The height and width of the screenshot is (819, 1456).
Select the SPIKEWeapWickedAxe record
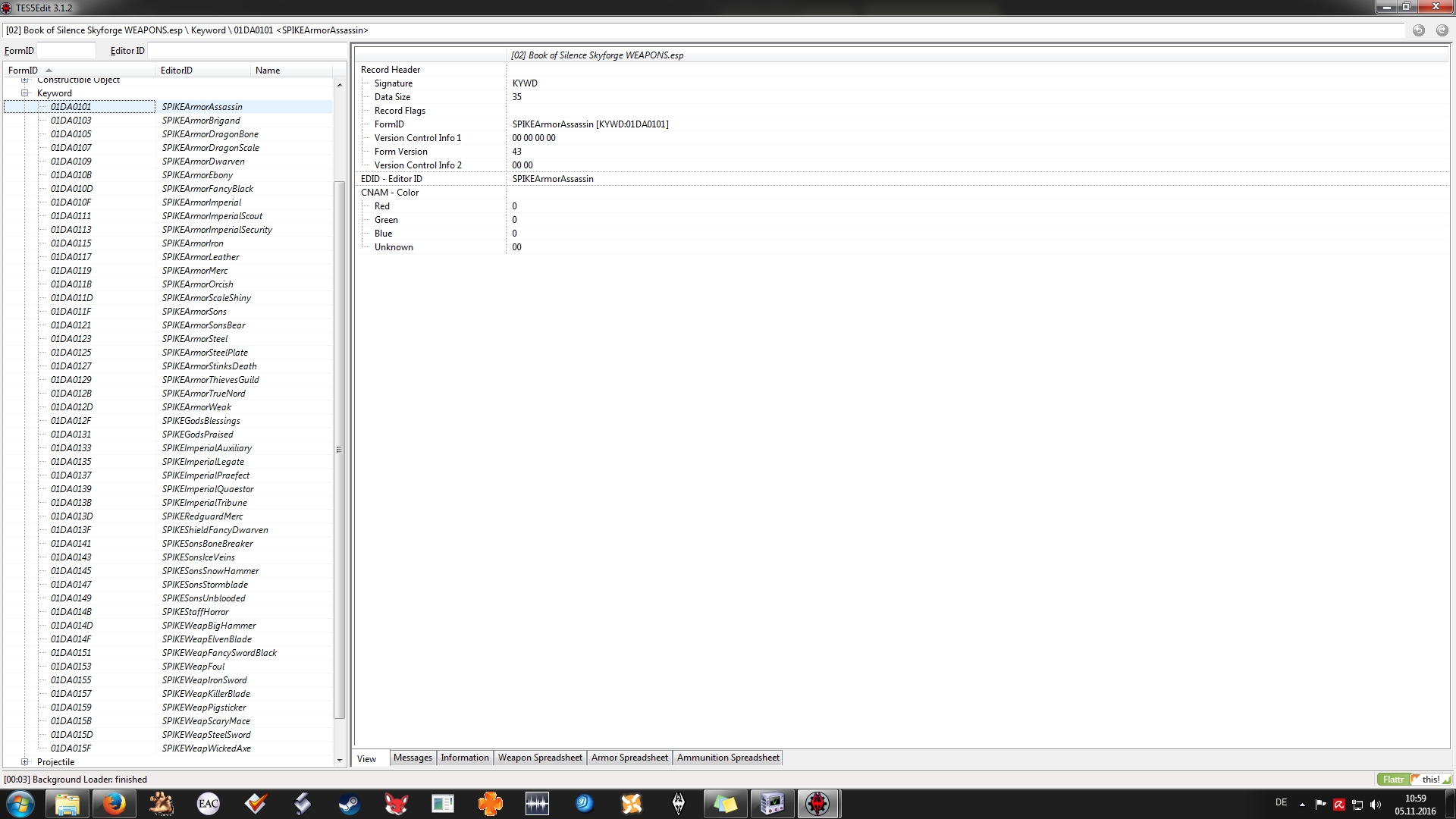click(206, 748)
